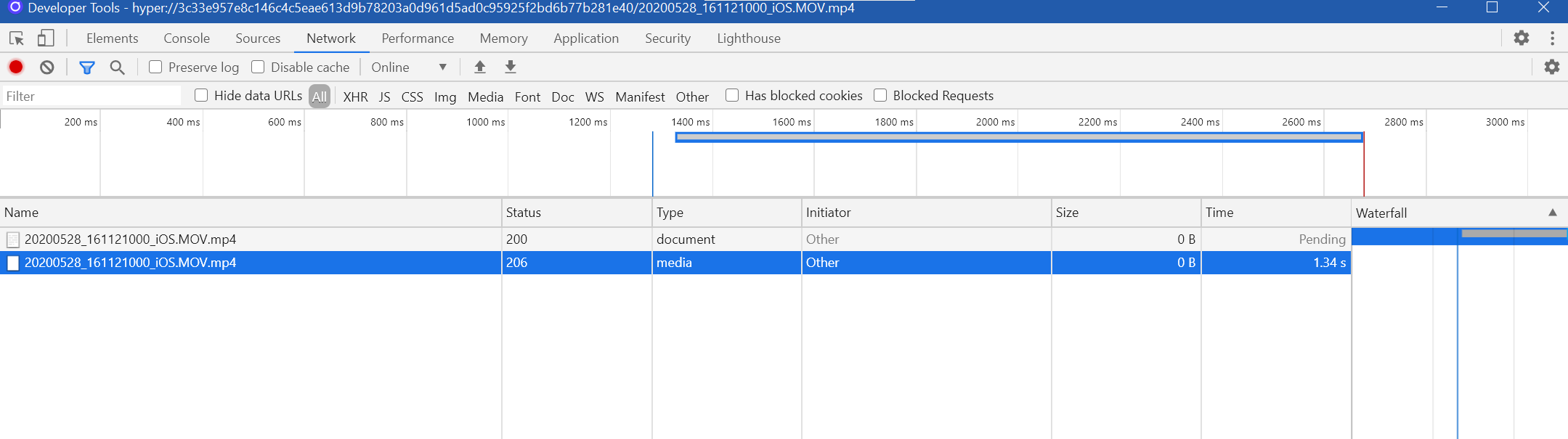1568x439 pixels.
Task: Open network search with the magnifier icon
Action: point(117,67)
